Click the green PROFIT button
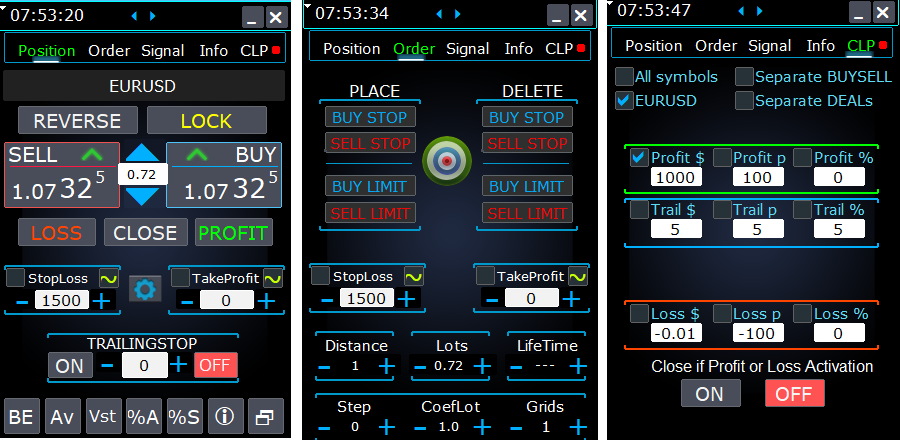This screenshot has height=440, width=900. coord(234,232)
